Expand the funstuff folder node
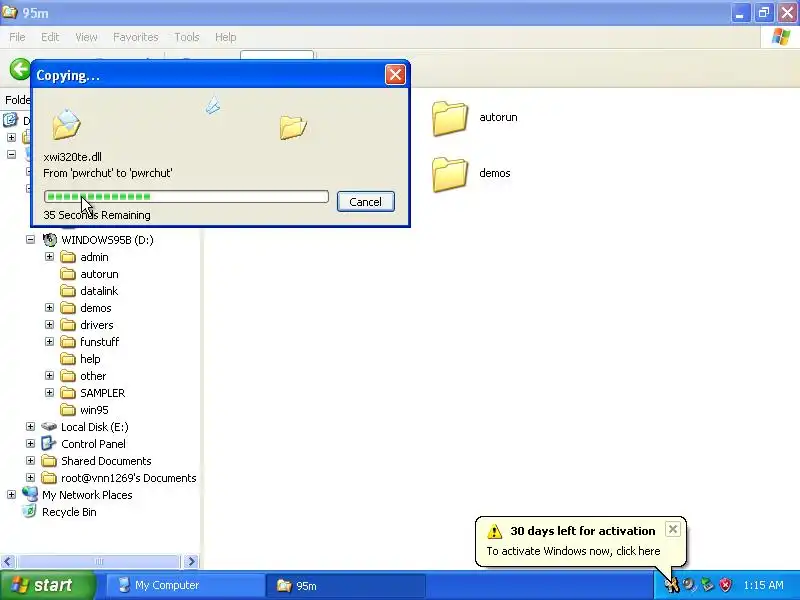 click(49, 341)
